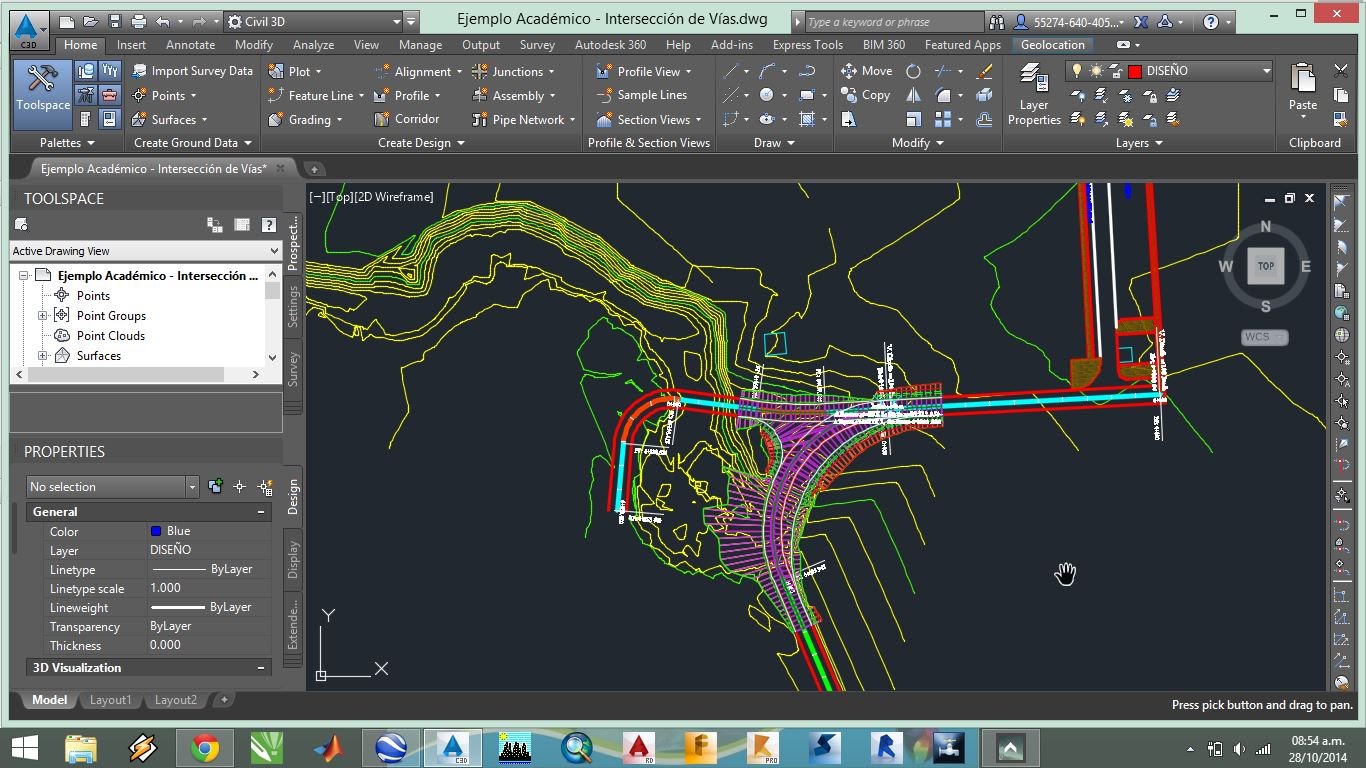Screen dimensions: 1366x768
Task: Expand the Layers panel title dropdown
Action: pos(1139,143)
